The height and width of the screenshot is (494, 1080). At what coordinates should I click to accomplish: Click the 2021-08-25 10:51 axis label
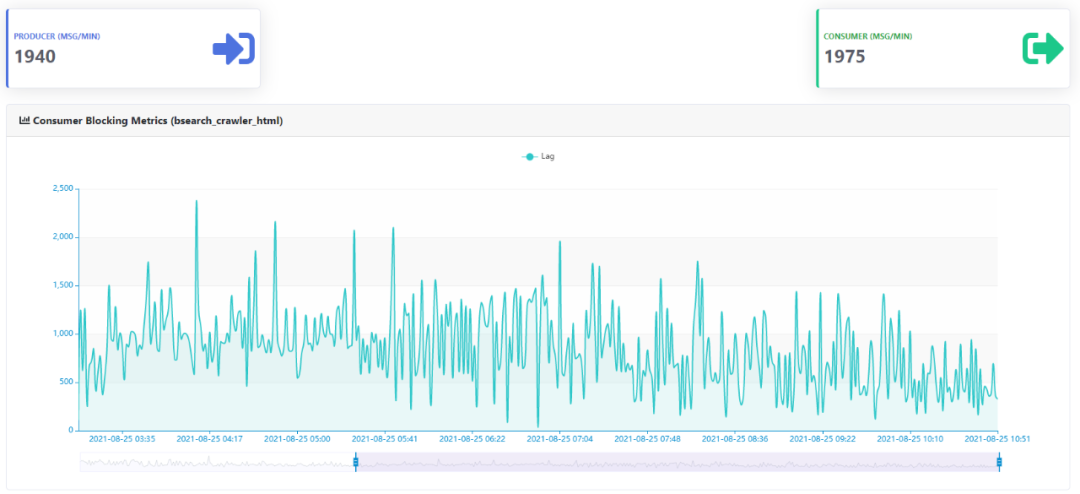click(997, 438)
